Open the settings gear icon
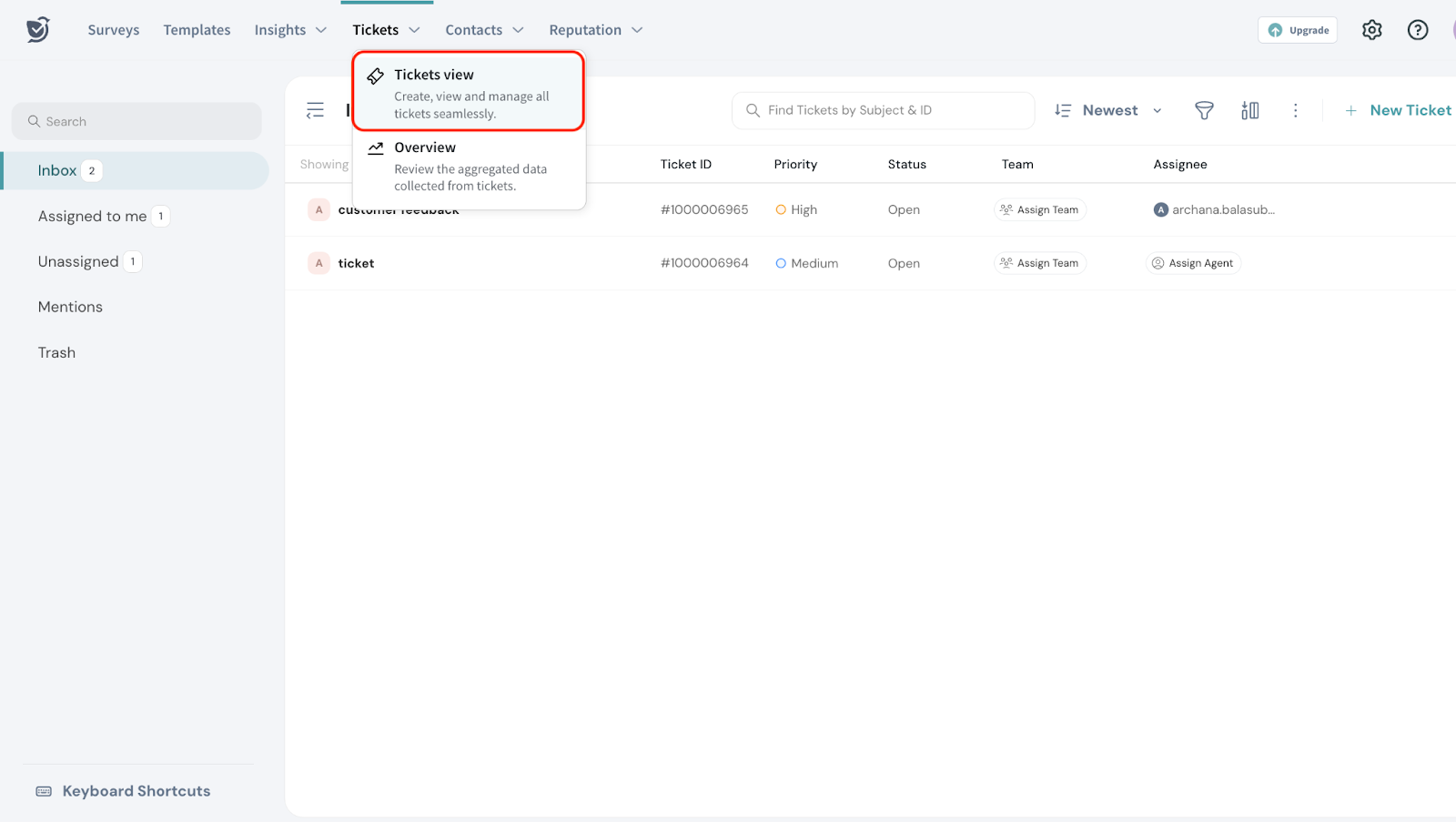Image resolution: width=1456 pixels, height=822 pixels. (x=1371, y=30)
